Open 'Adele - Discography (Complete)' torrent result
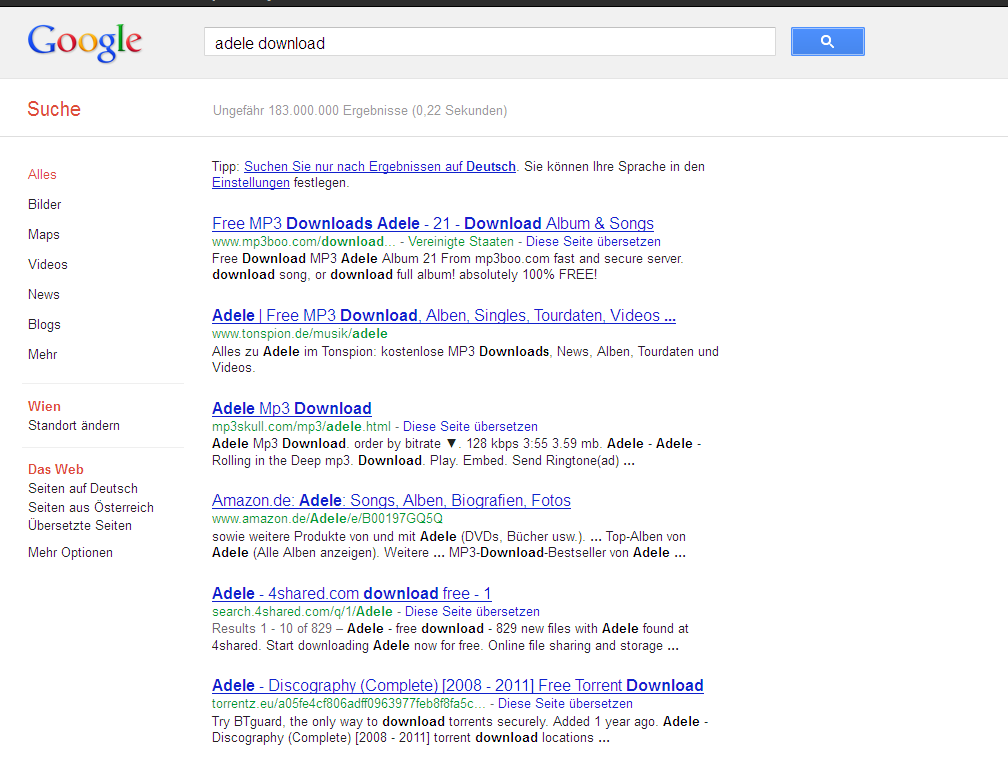 pos(458,685)
